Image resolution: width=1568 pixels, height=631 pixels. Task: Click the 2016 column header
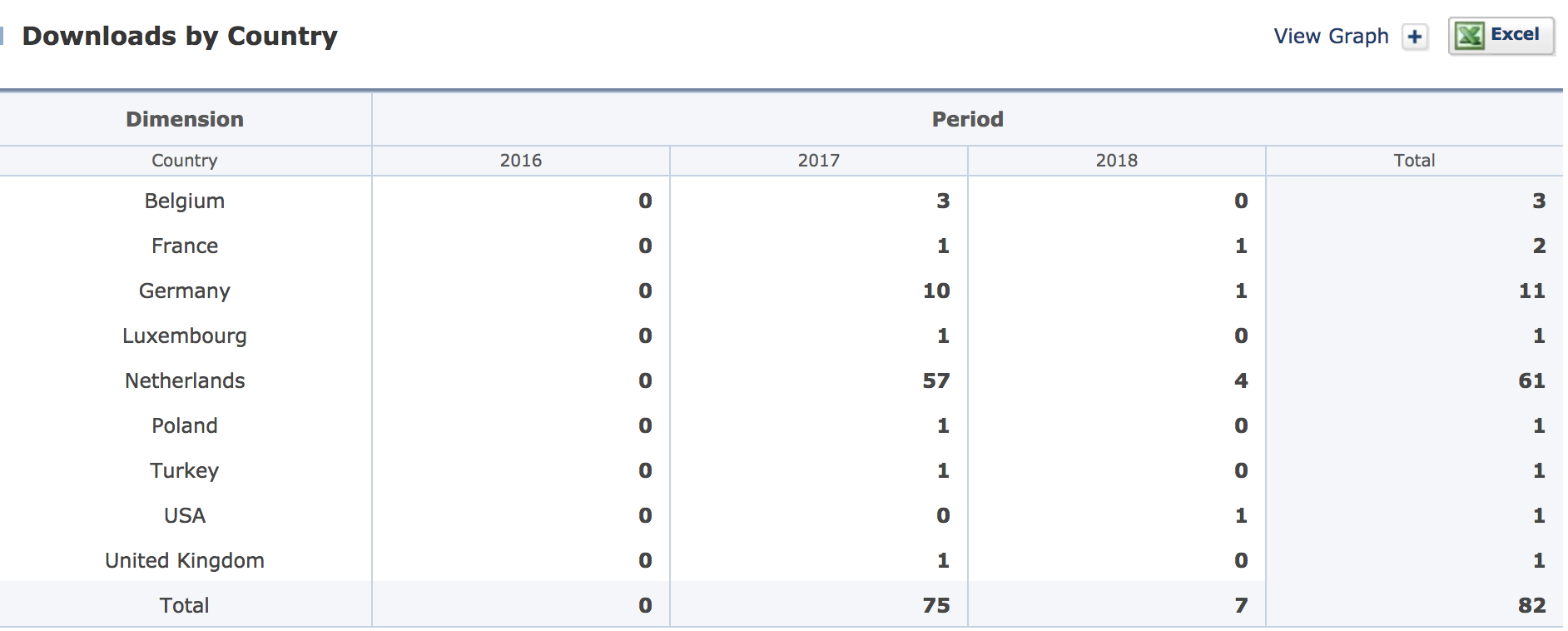520,161
